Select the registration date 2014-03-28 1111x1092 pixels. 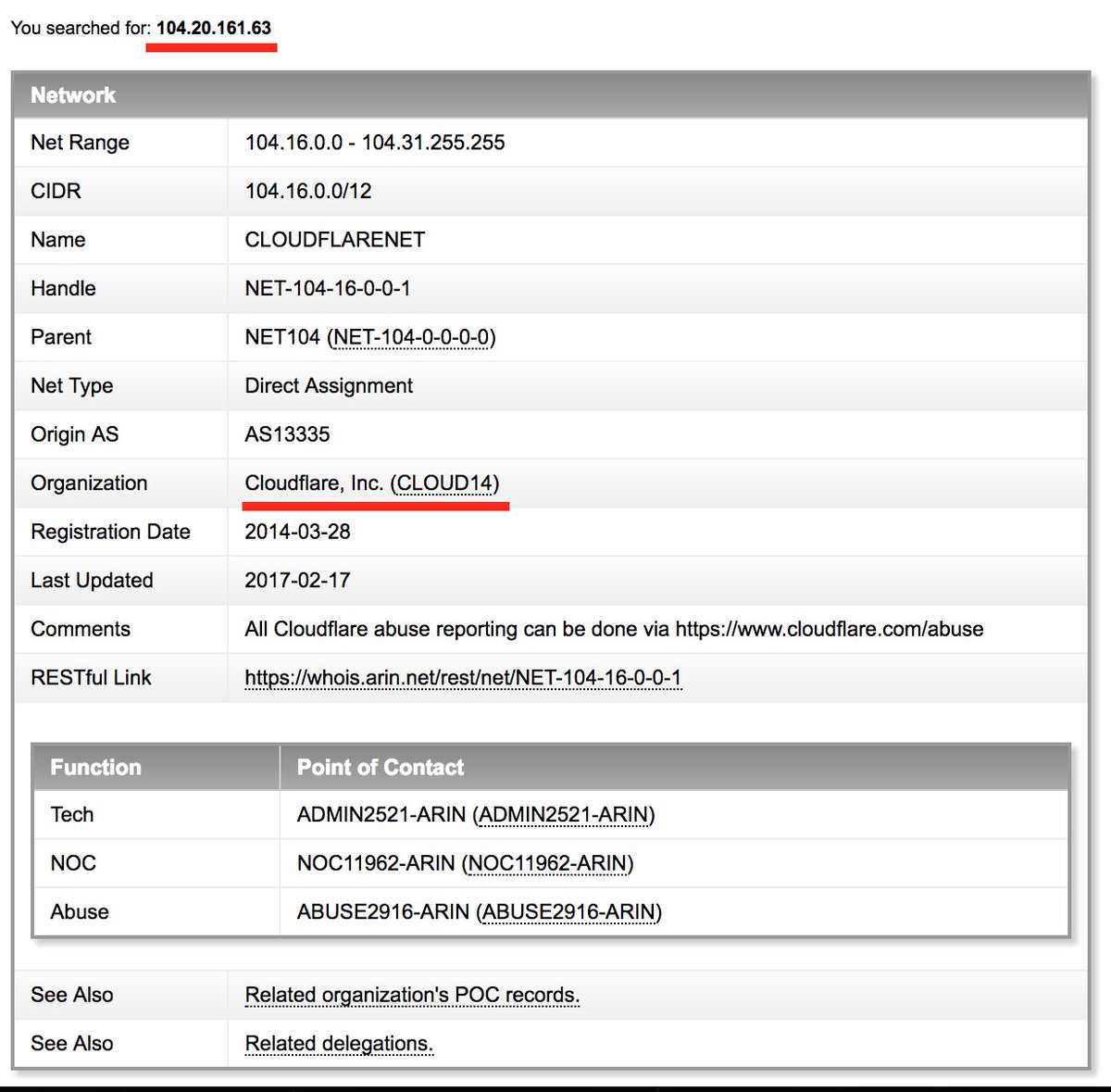pyautogui.click(x=297, y=532)
